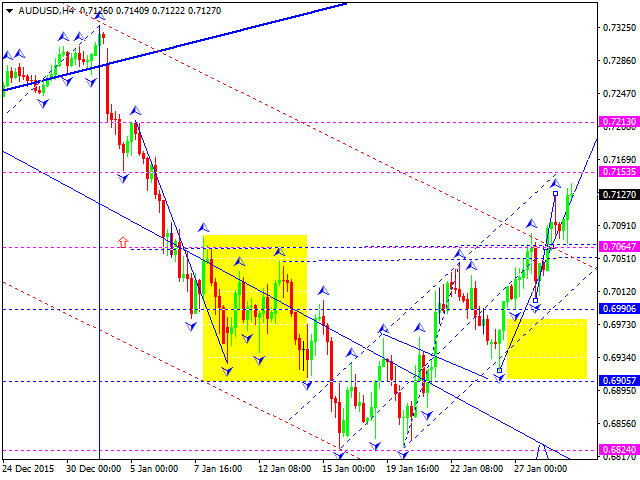The image size is (640, 480).
Task: Select the 0.70647 magenta price label
Action: [619, 246]
